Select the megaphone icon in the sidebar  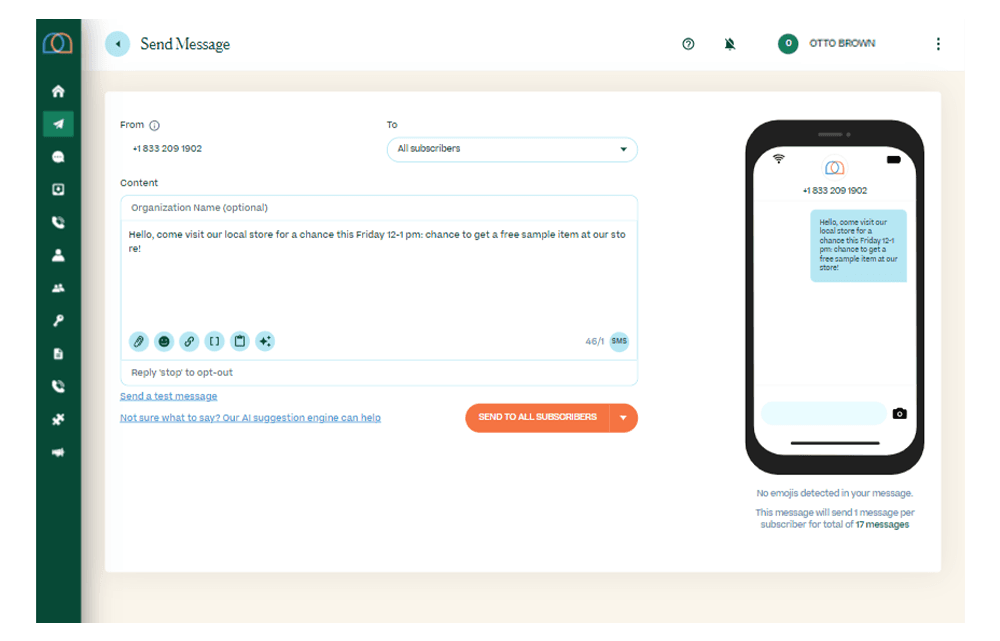coord(58,451)
